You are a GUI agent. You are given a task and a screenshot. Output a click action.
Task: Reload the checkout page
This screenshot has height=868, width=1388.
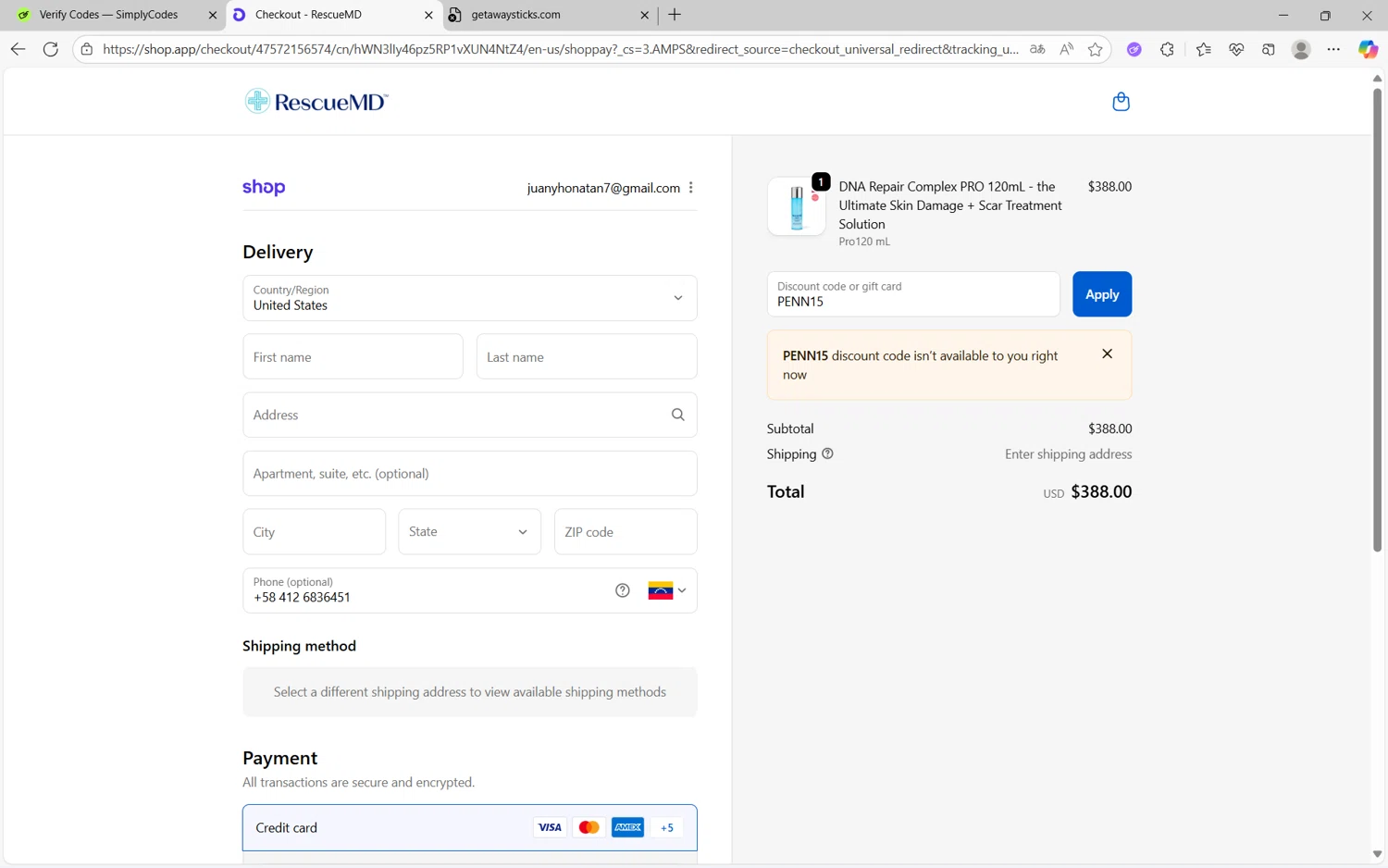point(51,49)
